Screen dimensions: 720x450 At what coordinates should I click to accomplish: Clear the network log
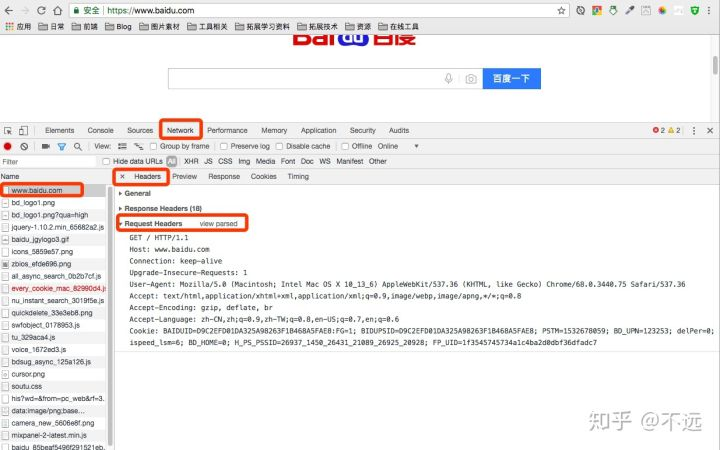tap(24, 146)
